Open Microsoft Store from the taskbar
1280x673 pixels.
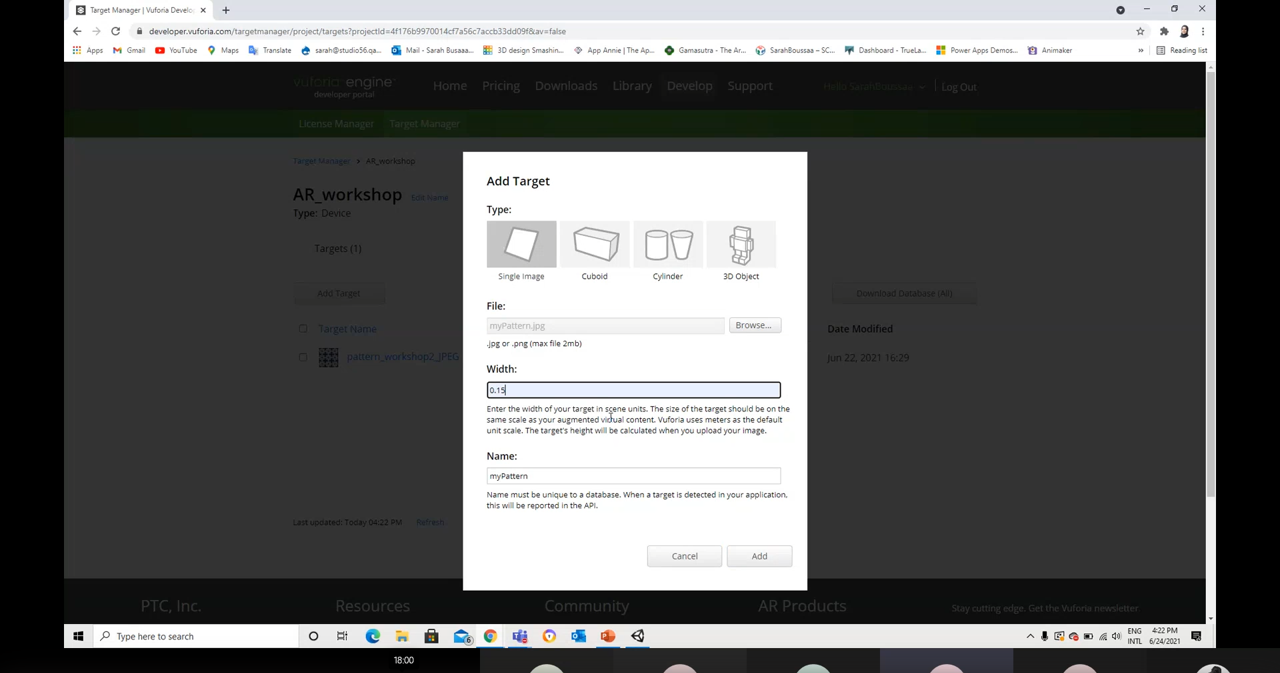coord(431,636)
